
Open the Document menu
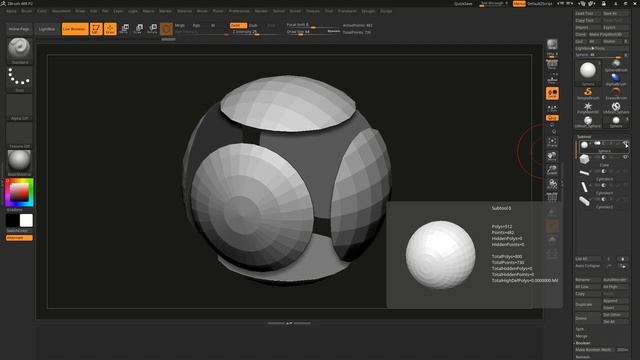61,11
